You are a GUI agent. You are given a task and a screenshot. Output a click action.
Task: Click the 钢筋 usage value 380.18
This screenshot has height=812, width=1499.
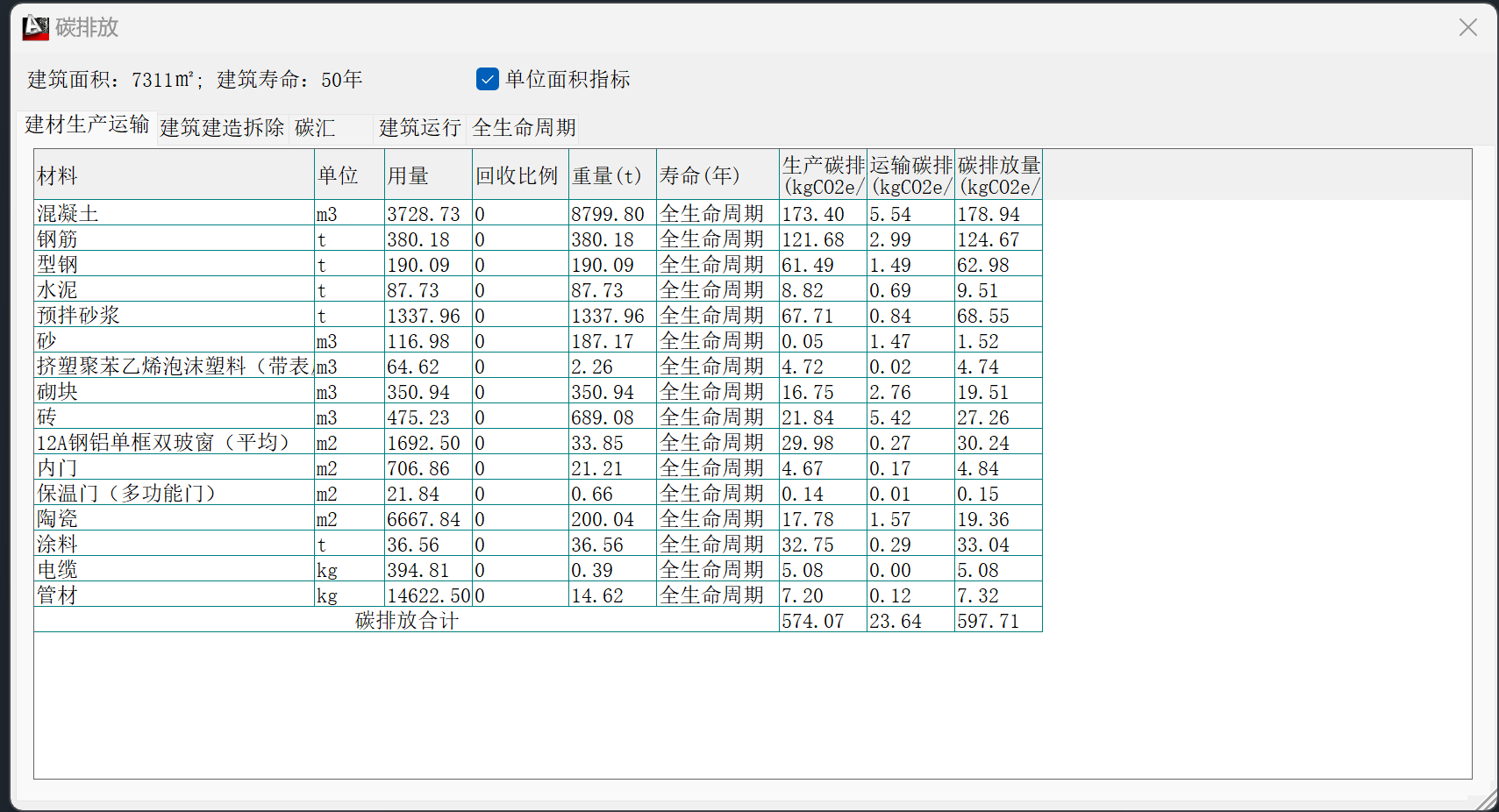coord(418,239)
